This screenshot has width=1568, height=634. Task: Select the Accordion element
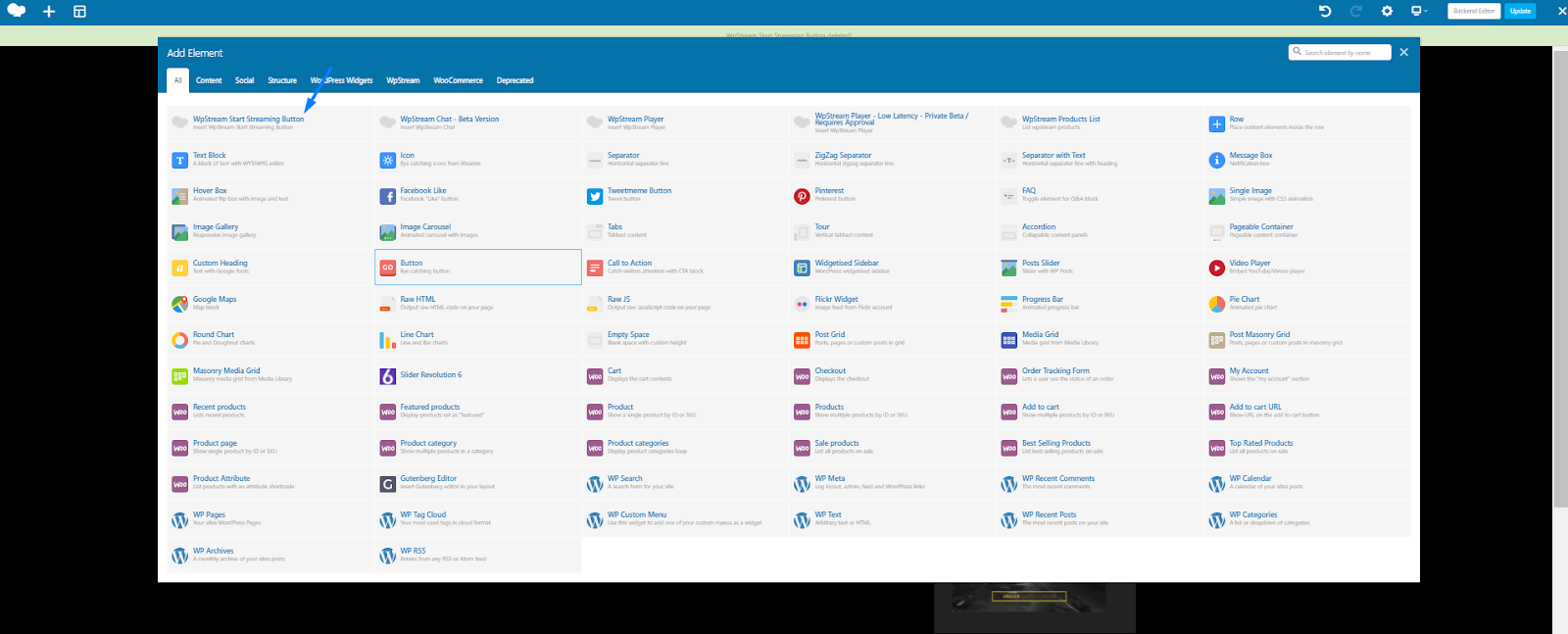pyautogui.click(x=1100, y=231)
